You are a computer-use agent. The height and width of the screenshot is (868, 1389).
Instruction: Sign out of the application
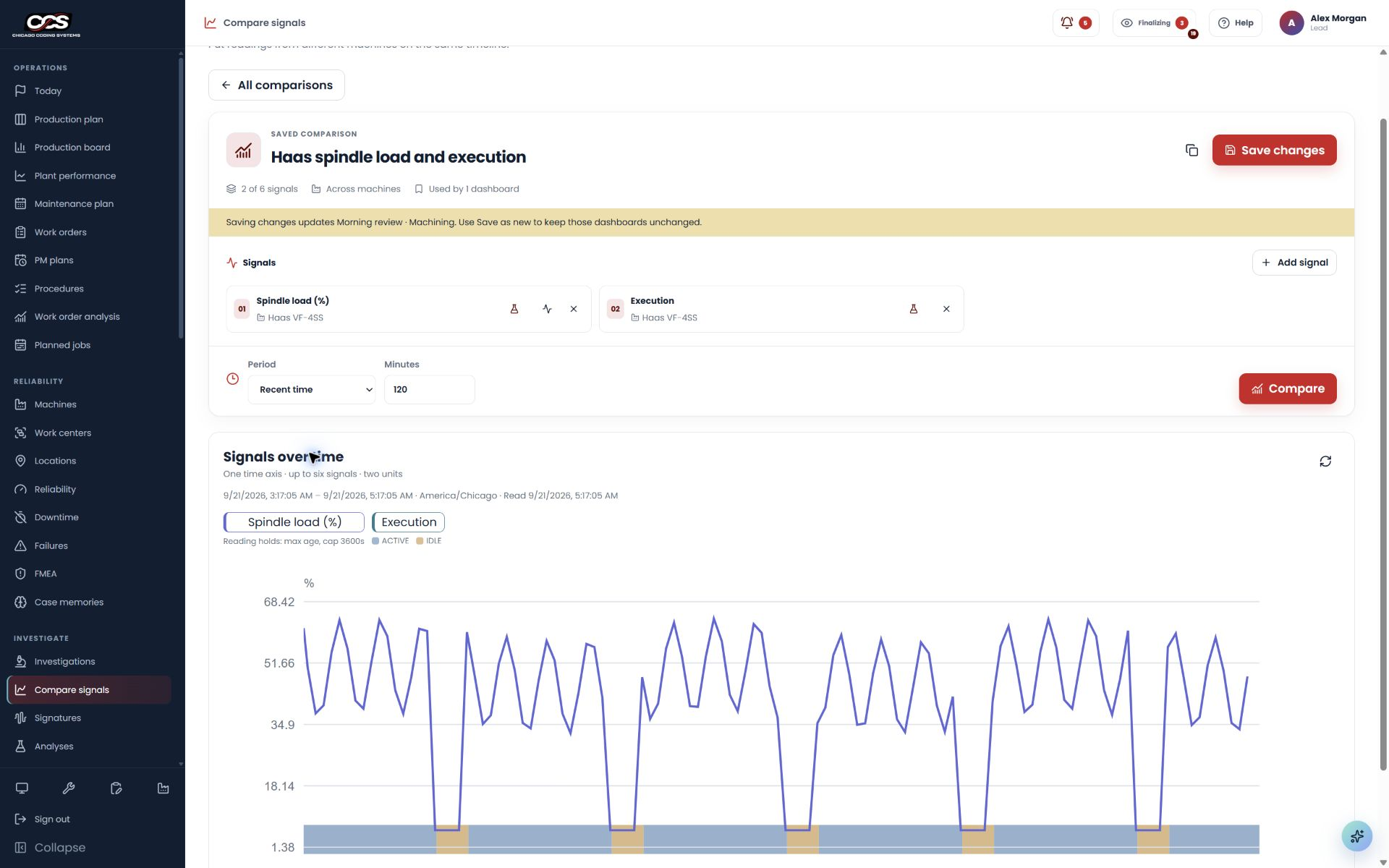click(x=42, y=820)
